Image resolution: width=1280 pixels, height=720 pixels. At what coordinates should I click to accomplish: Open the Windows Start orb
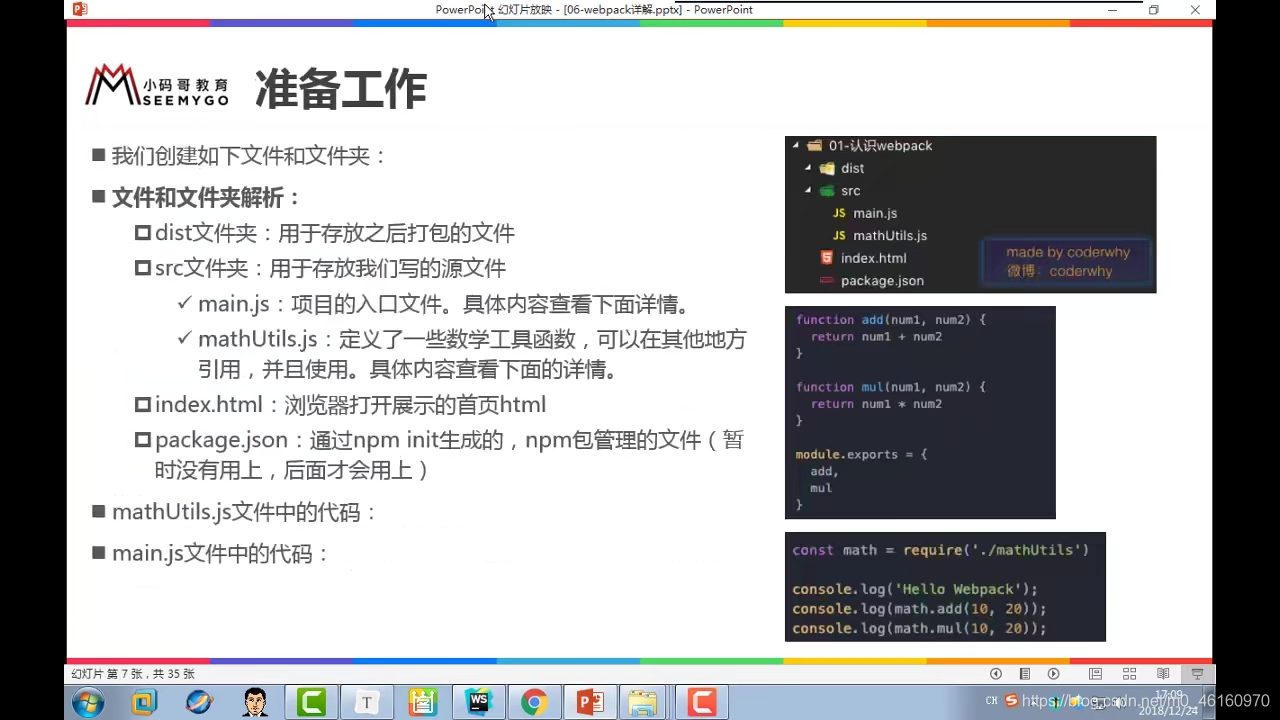point(88,702)
